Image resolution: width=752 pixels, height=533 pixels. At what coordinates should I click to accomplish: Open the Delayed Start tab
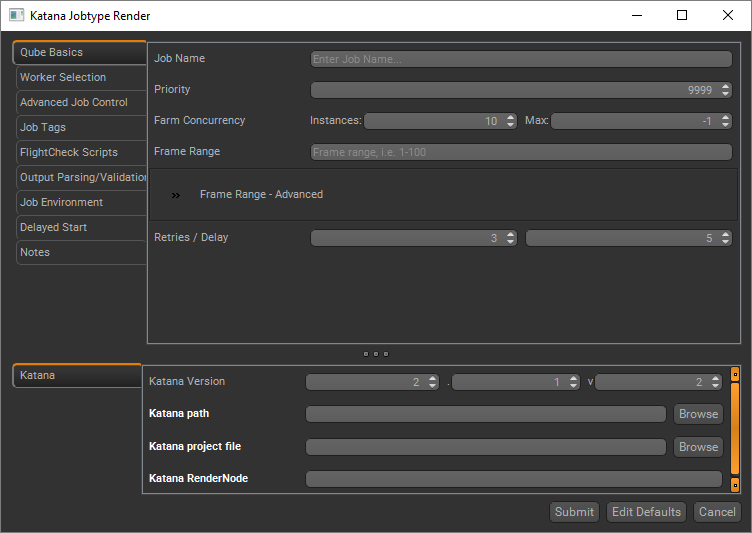[82, 227]
